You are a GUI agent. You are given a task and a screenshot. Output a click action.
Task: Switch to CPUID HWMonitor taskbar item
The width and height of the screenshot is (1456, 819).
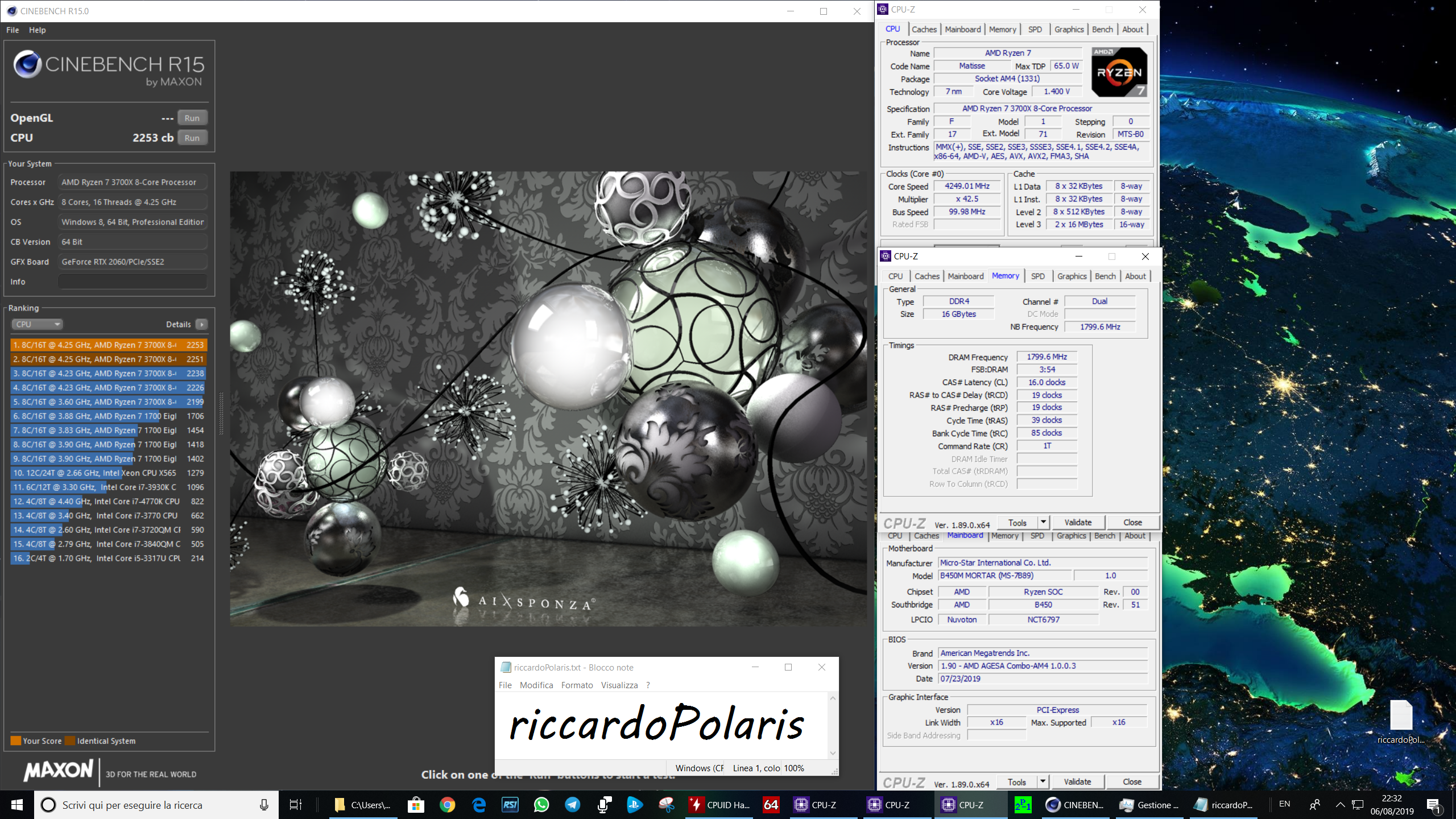tap(719, 805)
